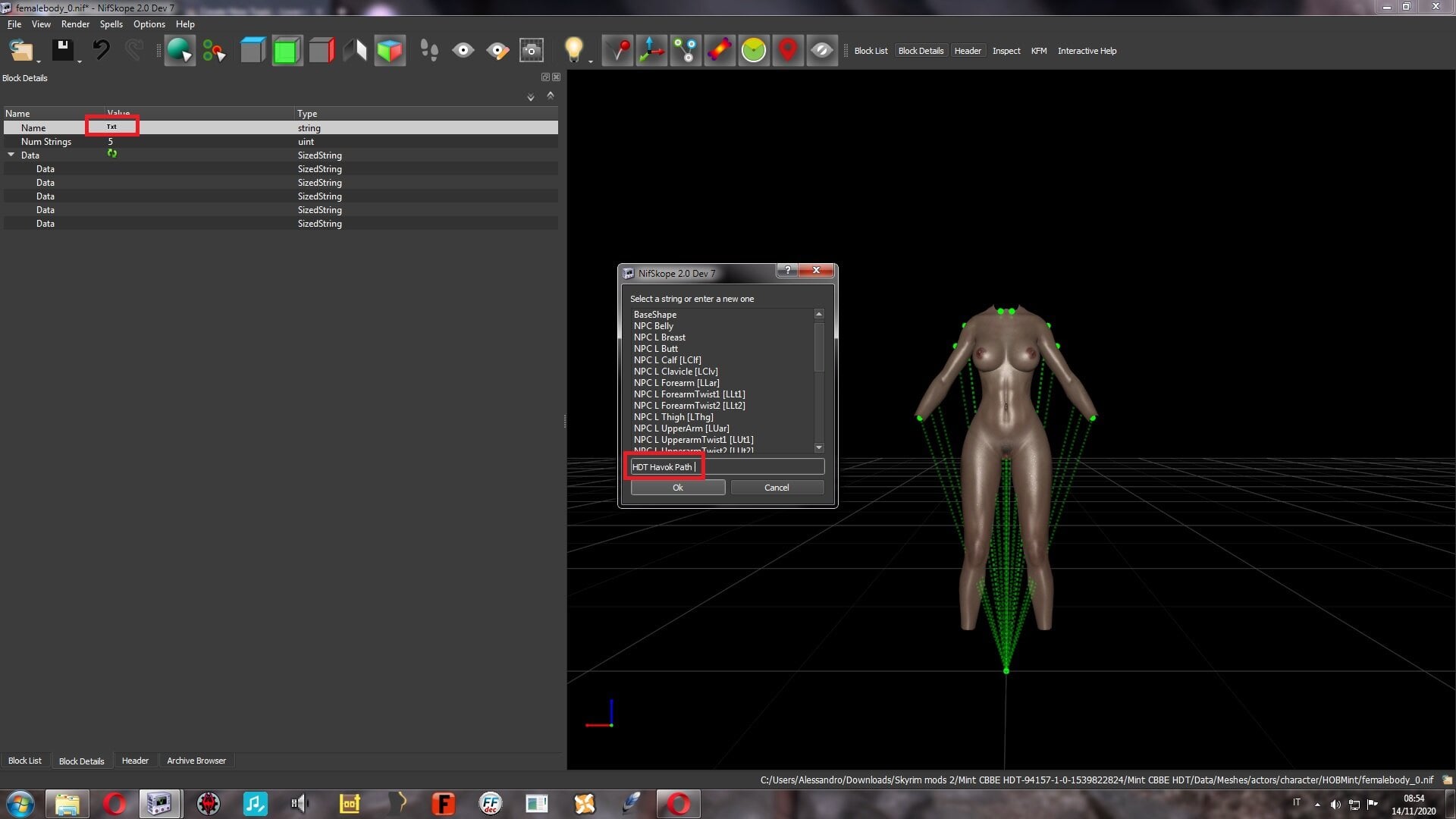Switch to top view cube
1456x819 pixels.
(253, 51)
